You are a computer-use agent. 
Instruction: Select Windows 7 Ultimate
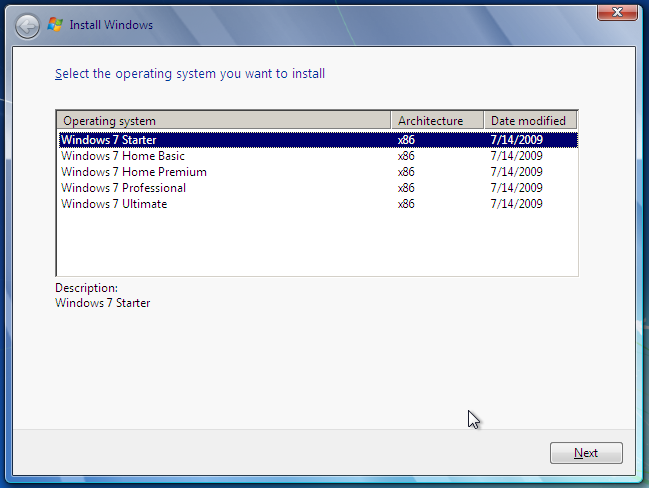(x=318, y=204)
